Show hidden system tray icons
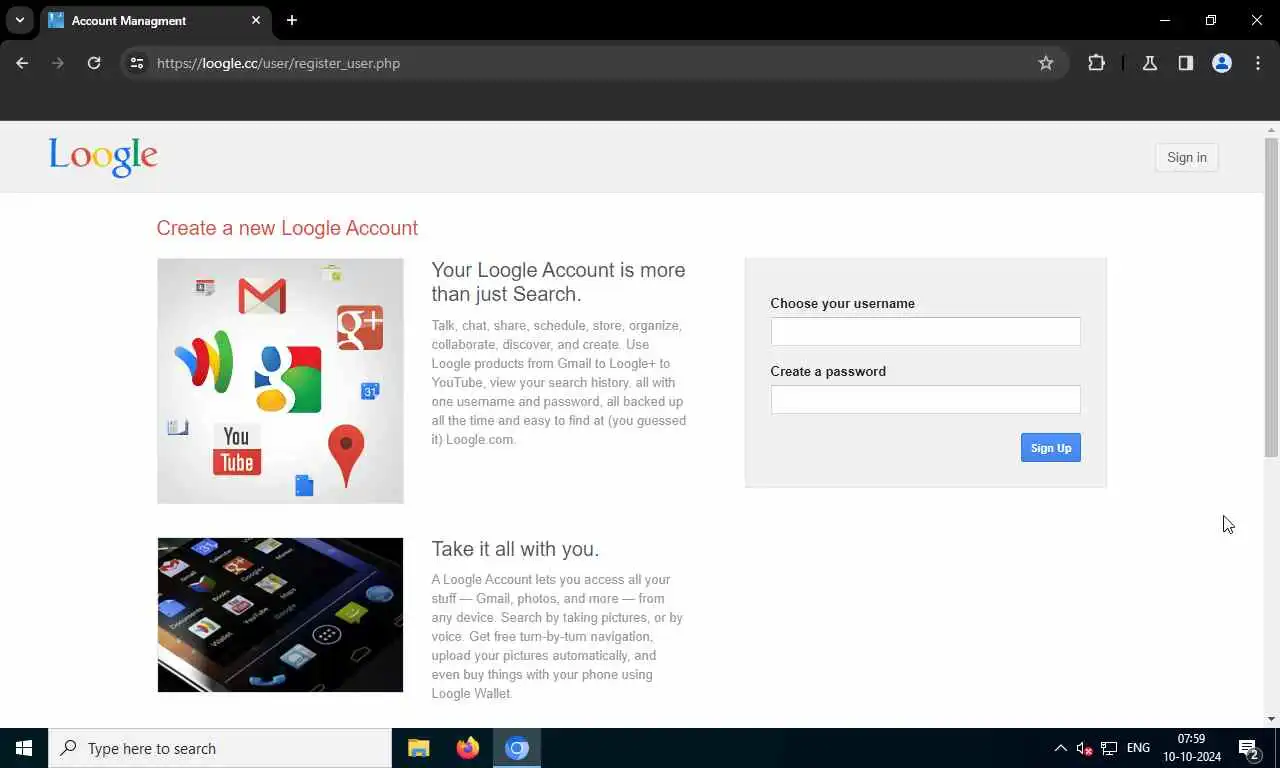The width and height of the screenshot is (1280, 768). point(1060,748)
